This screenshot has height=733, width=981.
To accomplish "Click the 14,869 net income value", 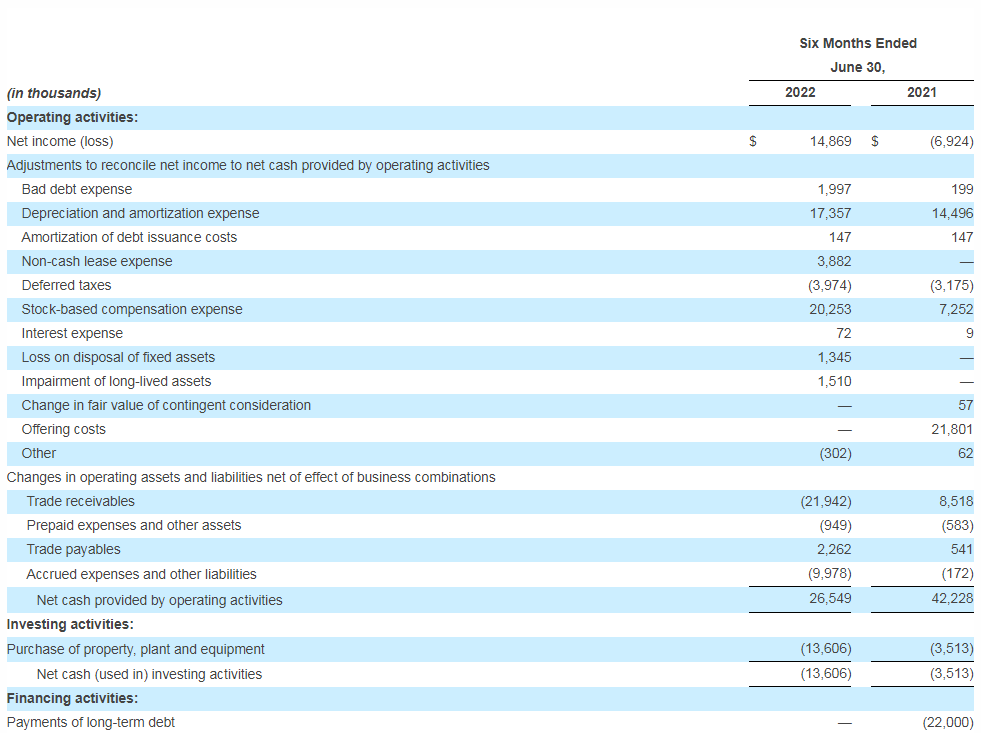I will [x=830, y=141].
